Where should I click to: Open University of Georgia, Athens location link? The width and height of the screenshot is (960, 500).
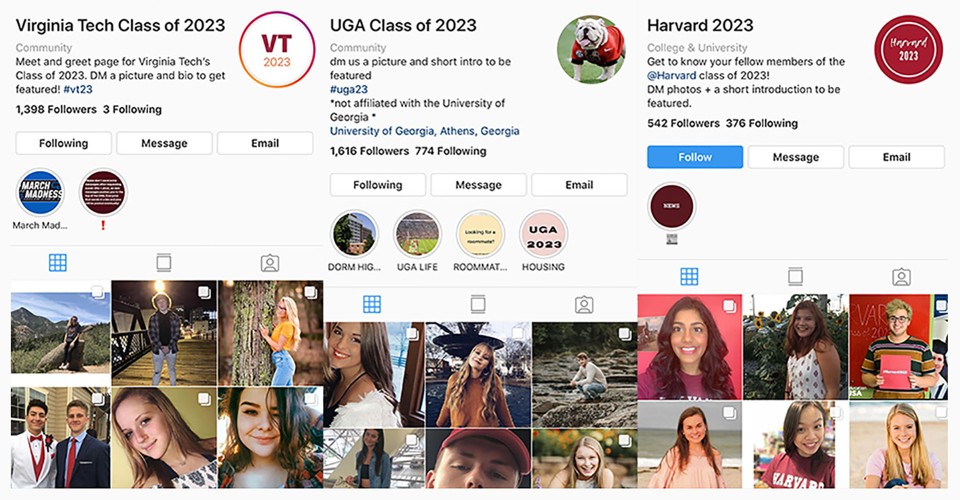tap(424, 131)
